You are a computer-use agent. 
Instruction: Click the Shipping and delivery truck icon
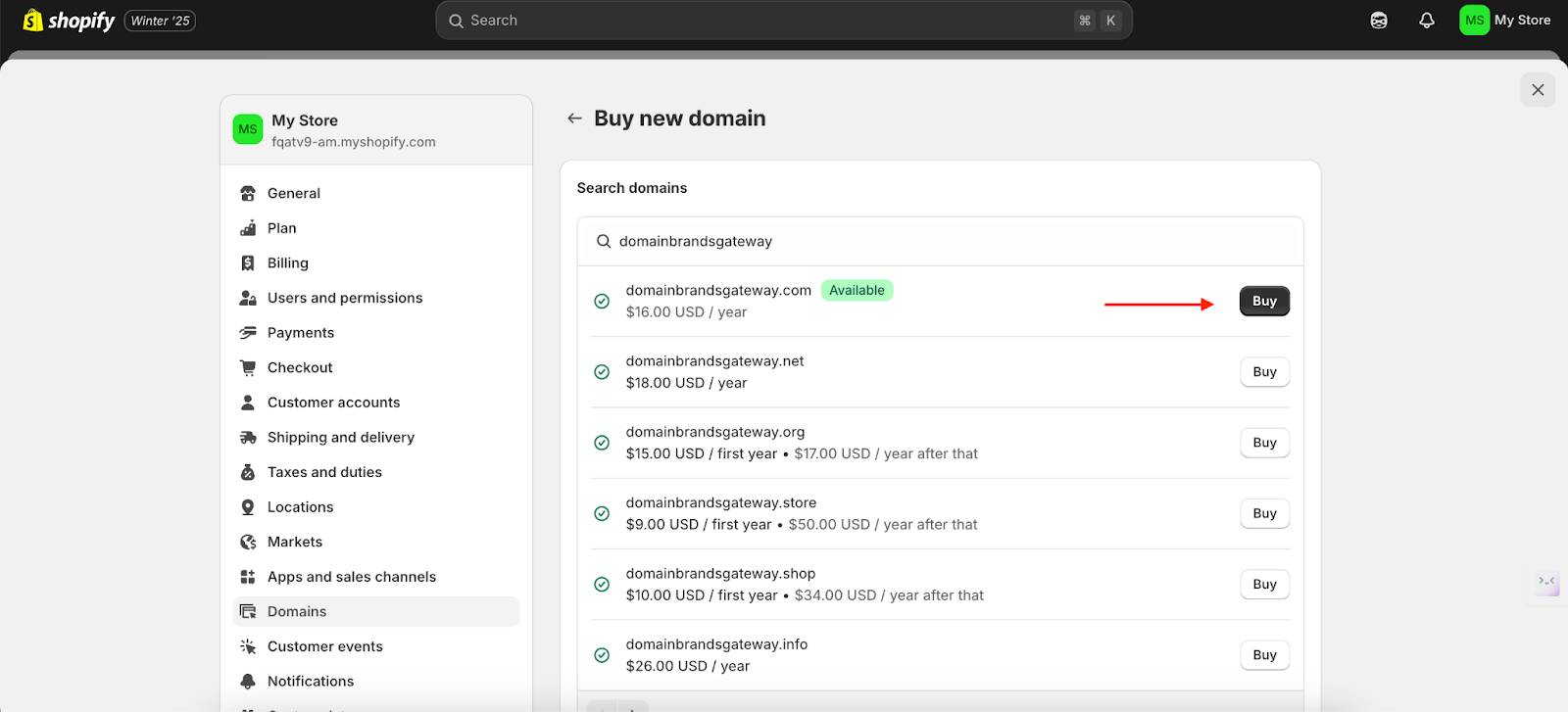tap(248, 438)
